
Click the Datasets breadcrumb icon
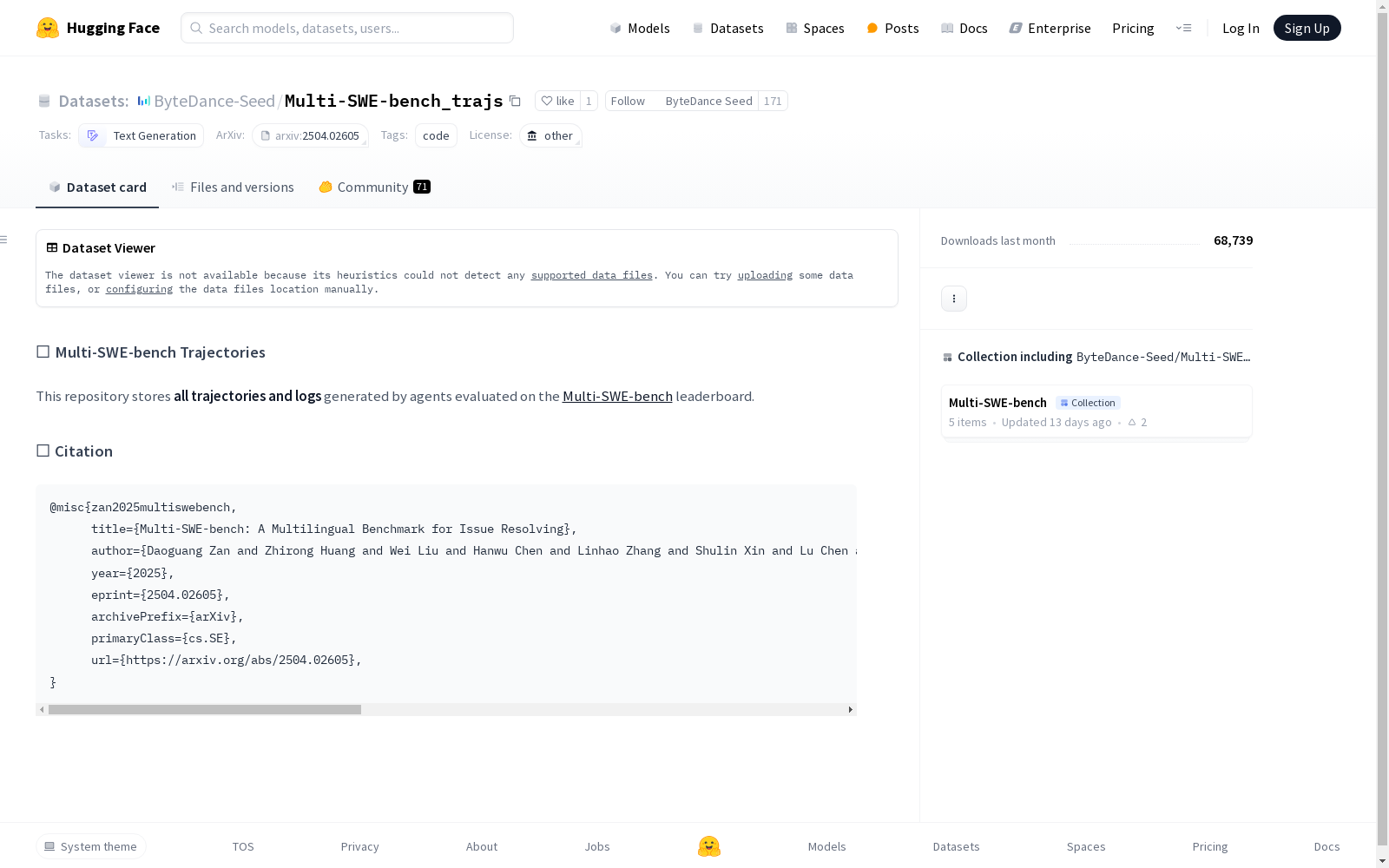pos(44,101)
